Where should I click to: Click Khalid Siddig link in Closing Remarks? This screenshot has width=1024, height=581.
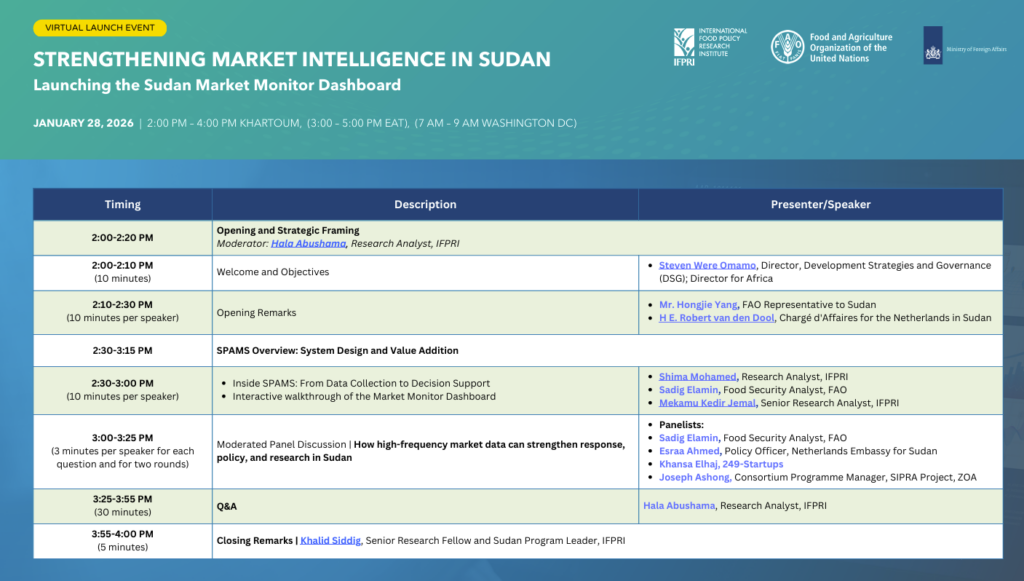[x=331, y=541]
